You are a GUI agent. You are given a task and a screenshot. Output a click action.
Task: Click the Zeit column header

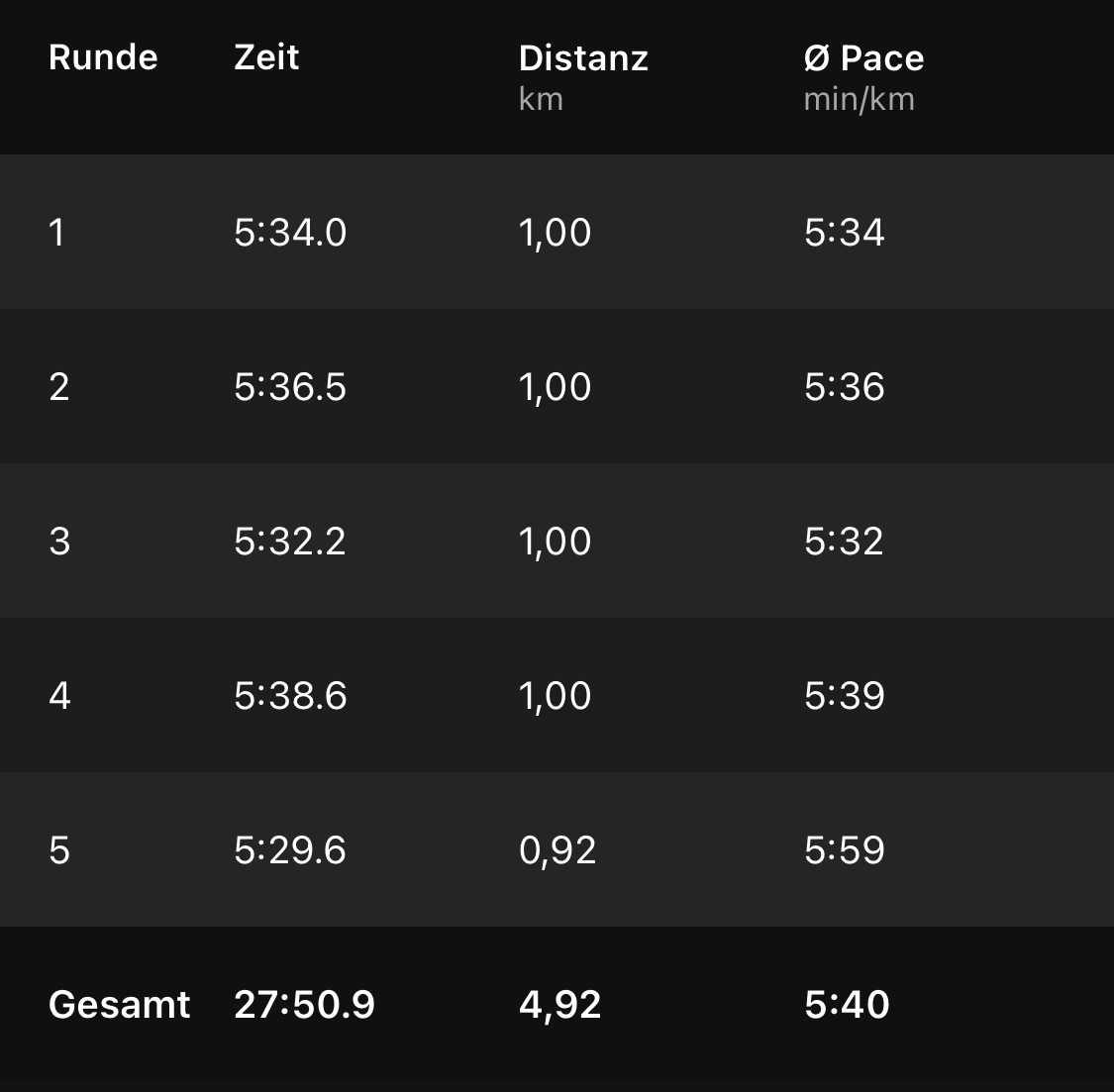(266, 57)
